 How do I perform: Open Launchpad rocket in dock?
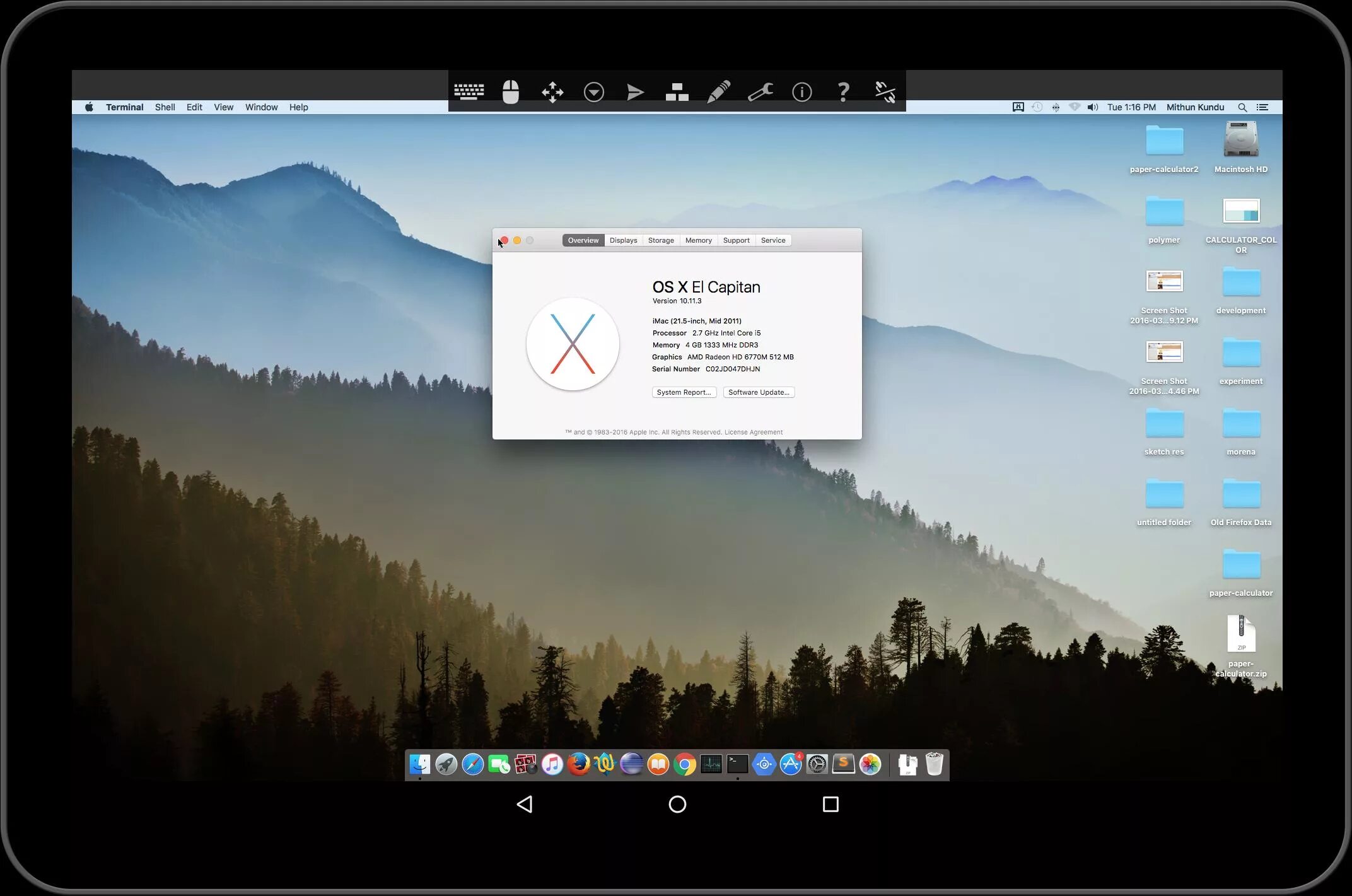tap(446, 764)
